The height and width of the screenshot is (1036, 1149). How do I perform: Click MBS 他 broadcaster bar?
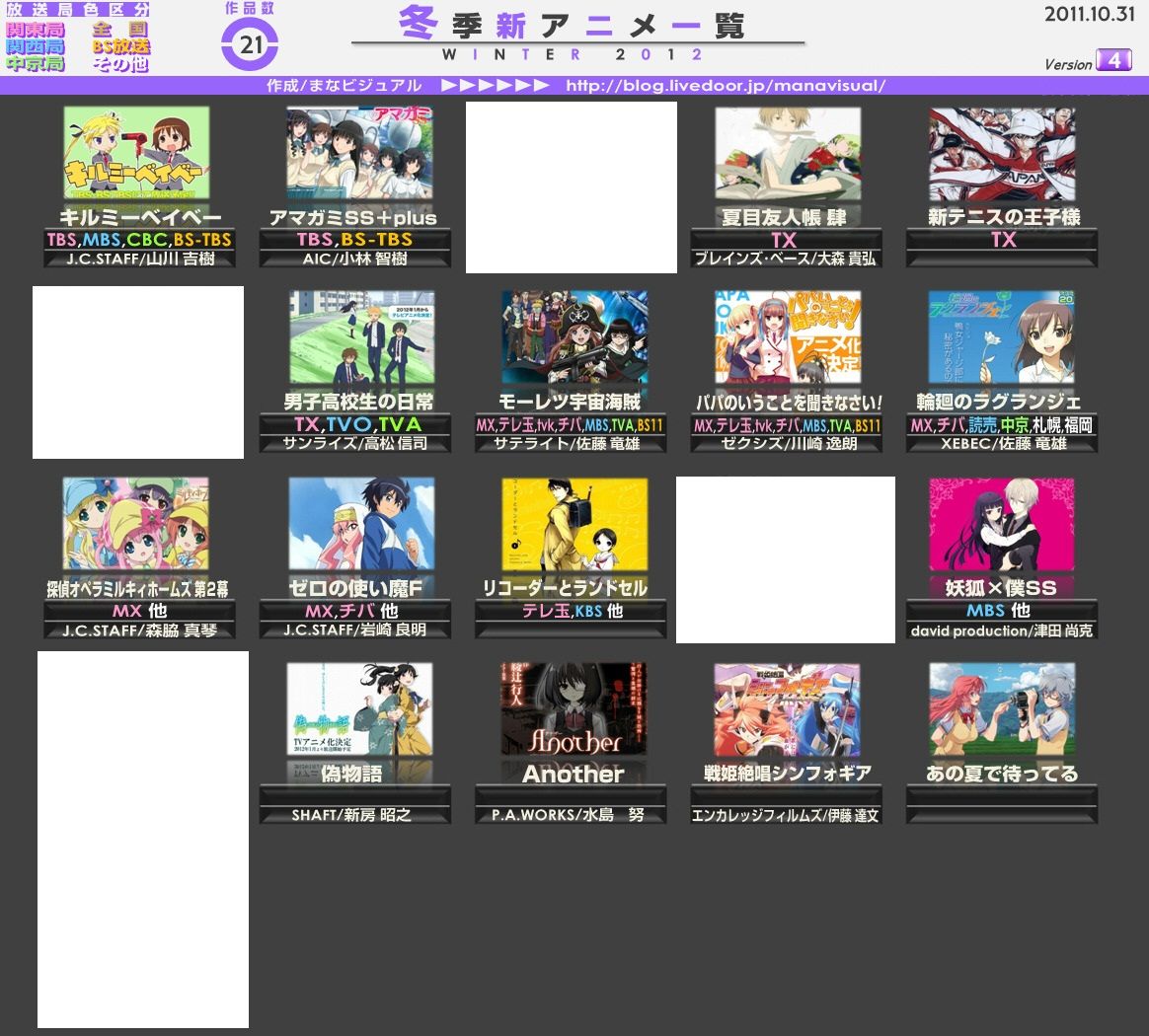[1002, 611]
